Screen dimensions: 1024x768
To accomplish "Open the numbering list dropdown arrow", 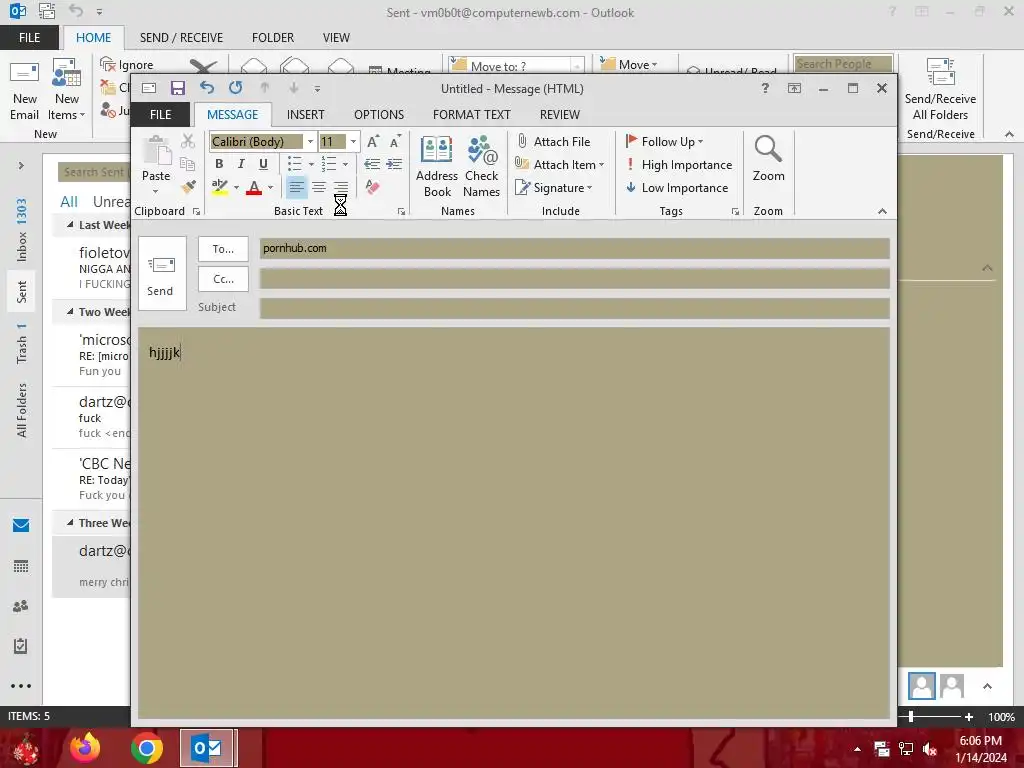I will click(x=345, y=164).
